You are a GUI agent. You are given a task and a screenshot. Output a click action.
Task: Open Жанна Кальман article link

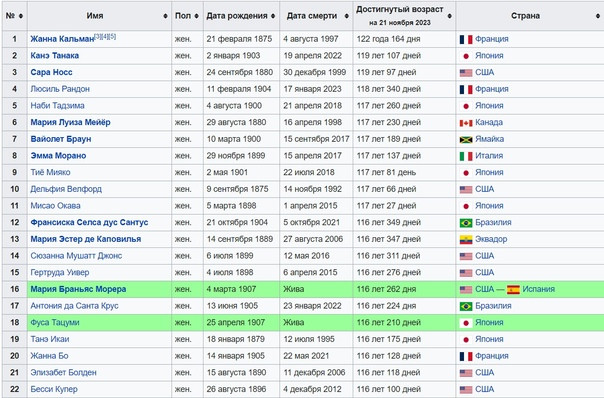62,39
